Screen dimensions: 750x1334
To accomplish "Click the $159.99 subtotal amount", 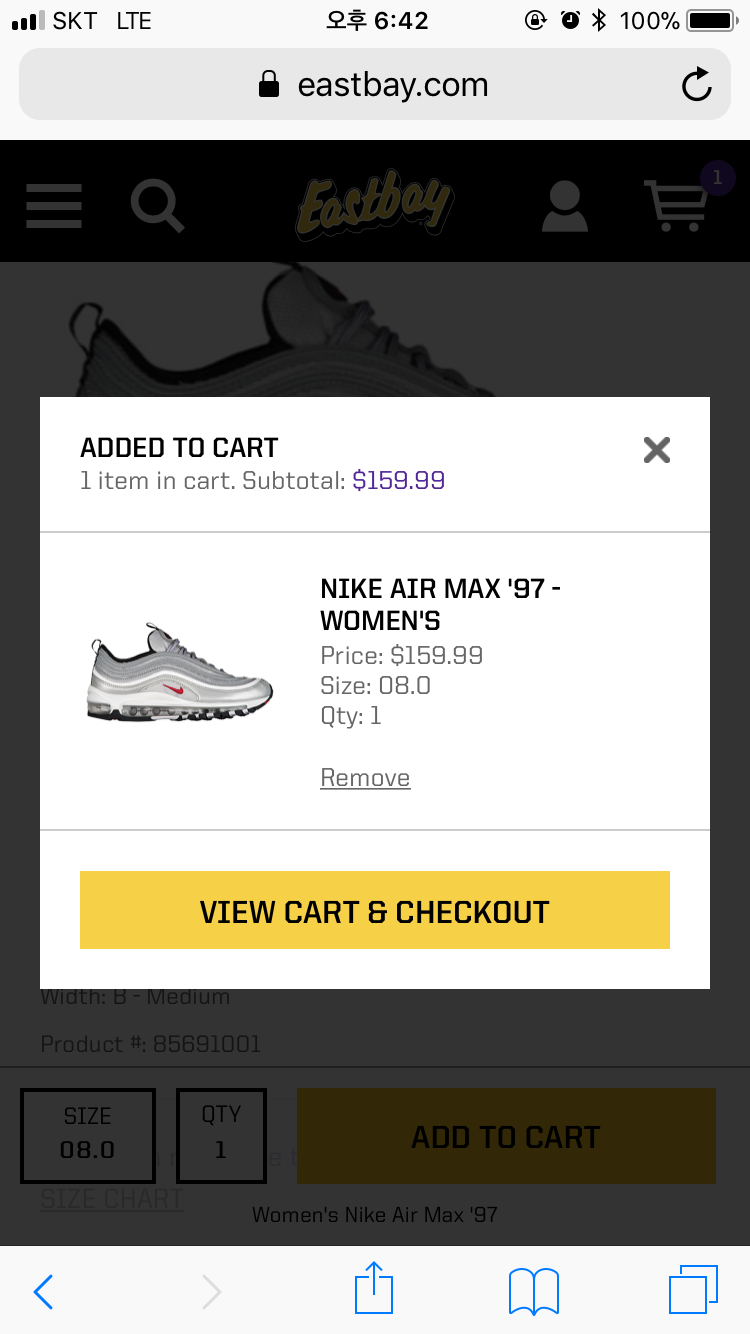I will point(399,481).
